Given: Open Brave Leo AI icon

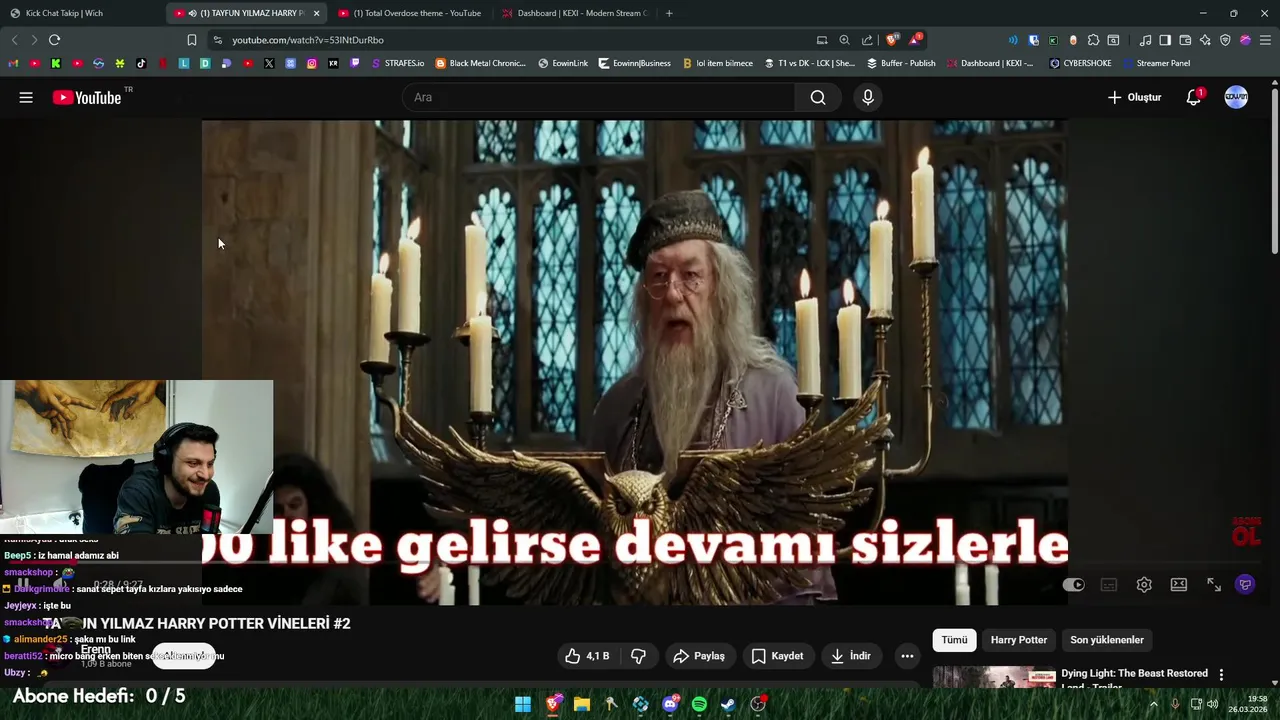Looking at the screenshot, I should [x=1205, y=40].
